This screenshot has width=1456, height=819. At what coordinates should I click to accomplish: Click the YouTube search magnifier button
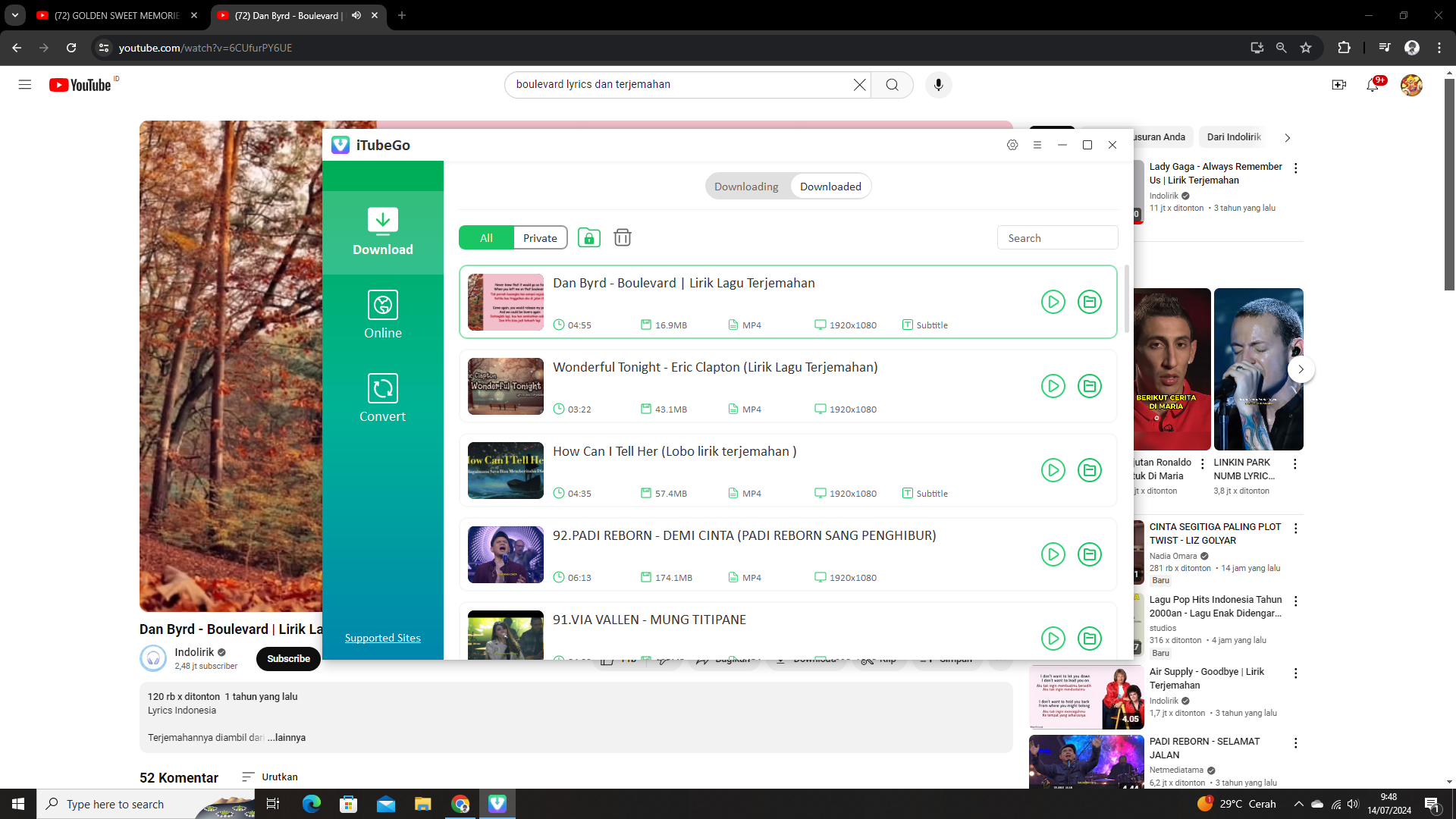point(893,85)
